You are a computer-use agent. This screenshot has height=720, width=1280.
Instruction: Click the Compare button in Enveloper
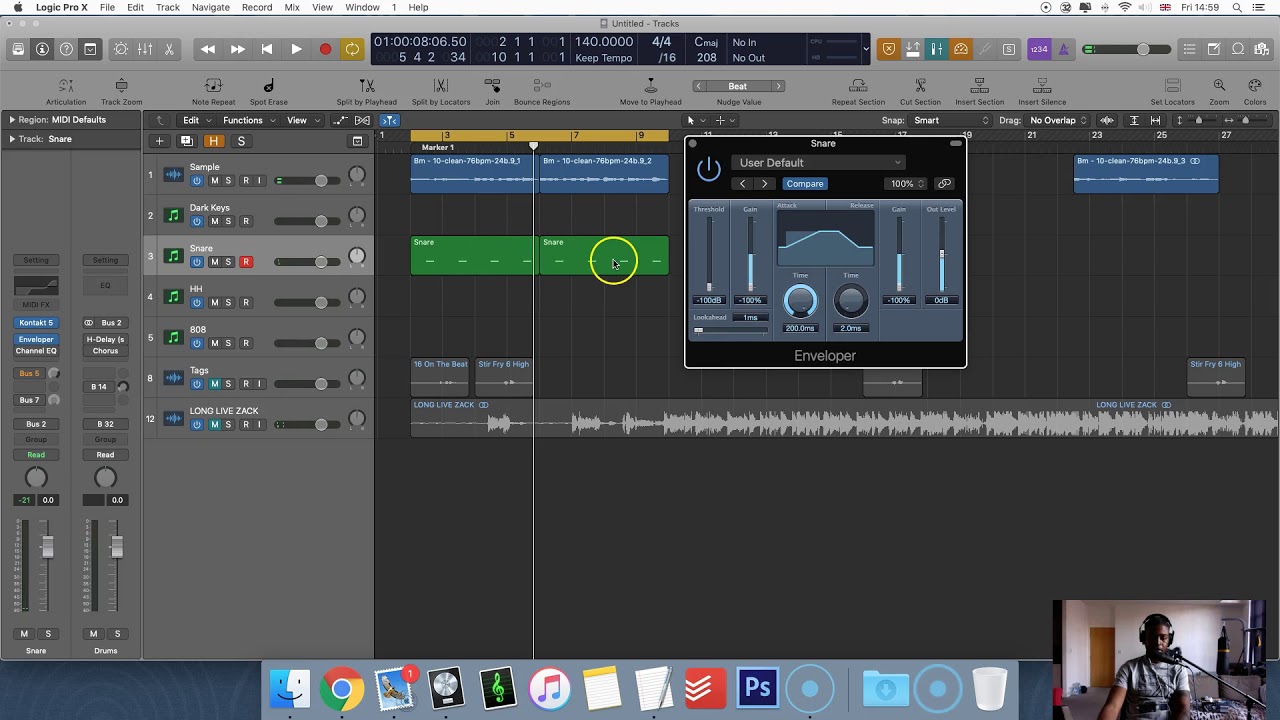click(x=805, y=184)
